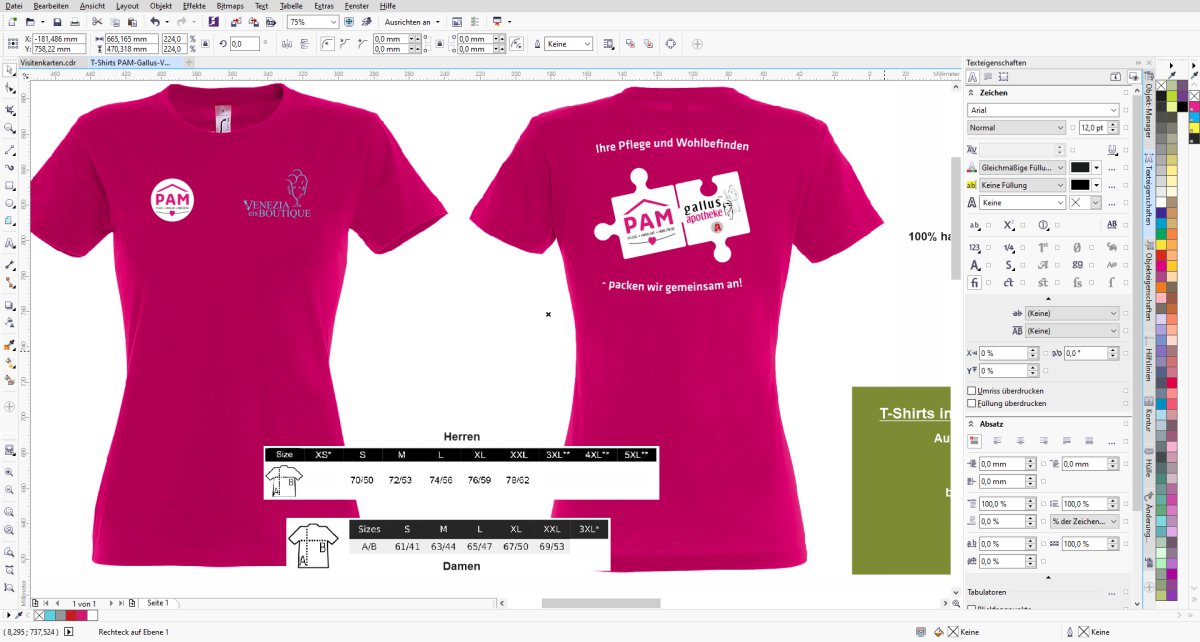Click the New document icon
Viewport: 1200px width, 642px height.
tap(11, 21)
